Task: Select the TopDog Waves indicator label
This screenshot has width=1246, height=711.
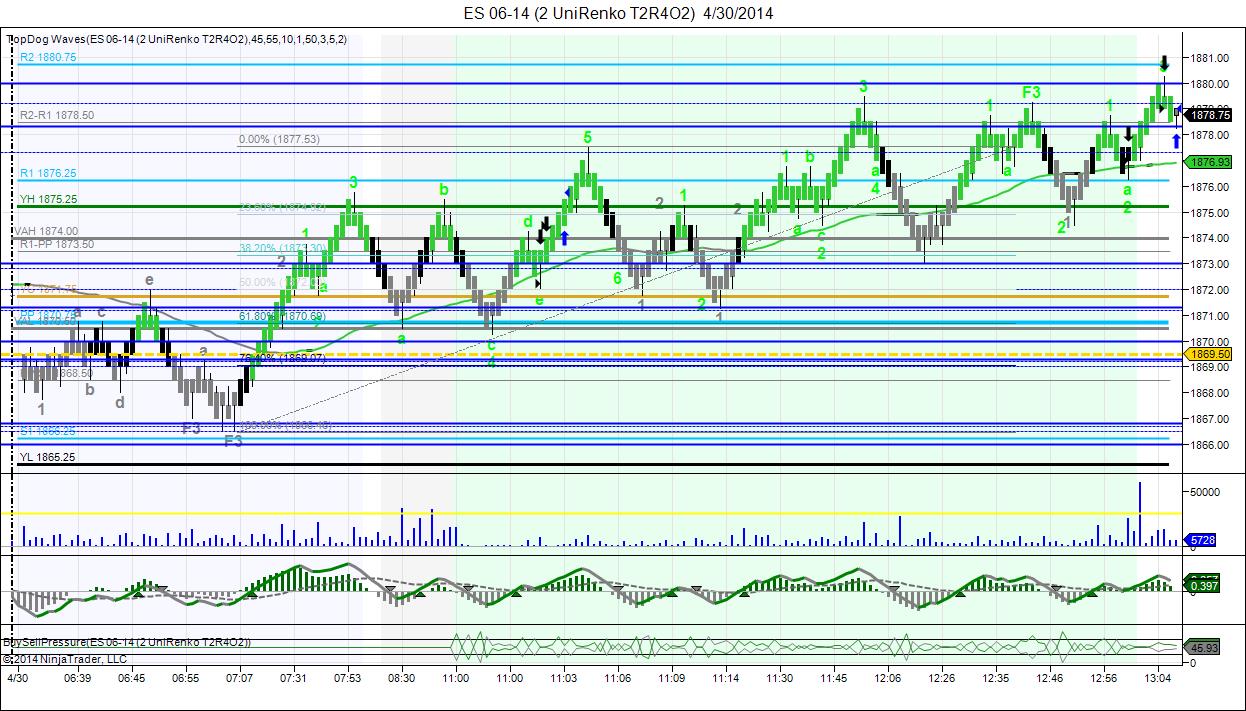Action: tap(177, 39)
